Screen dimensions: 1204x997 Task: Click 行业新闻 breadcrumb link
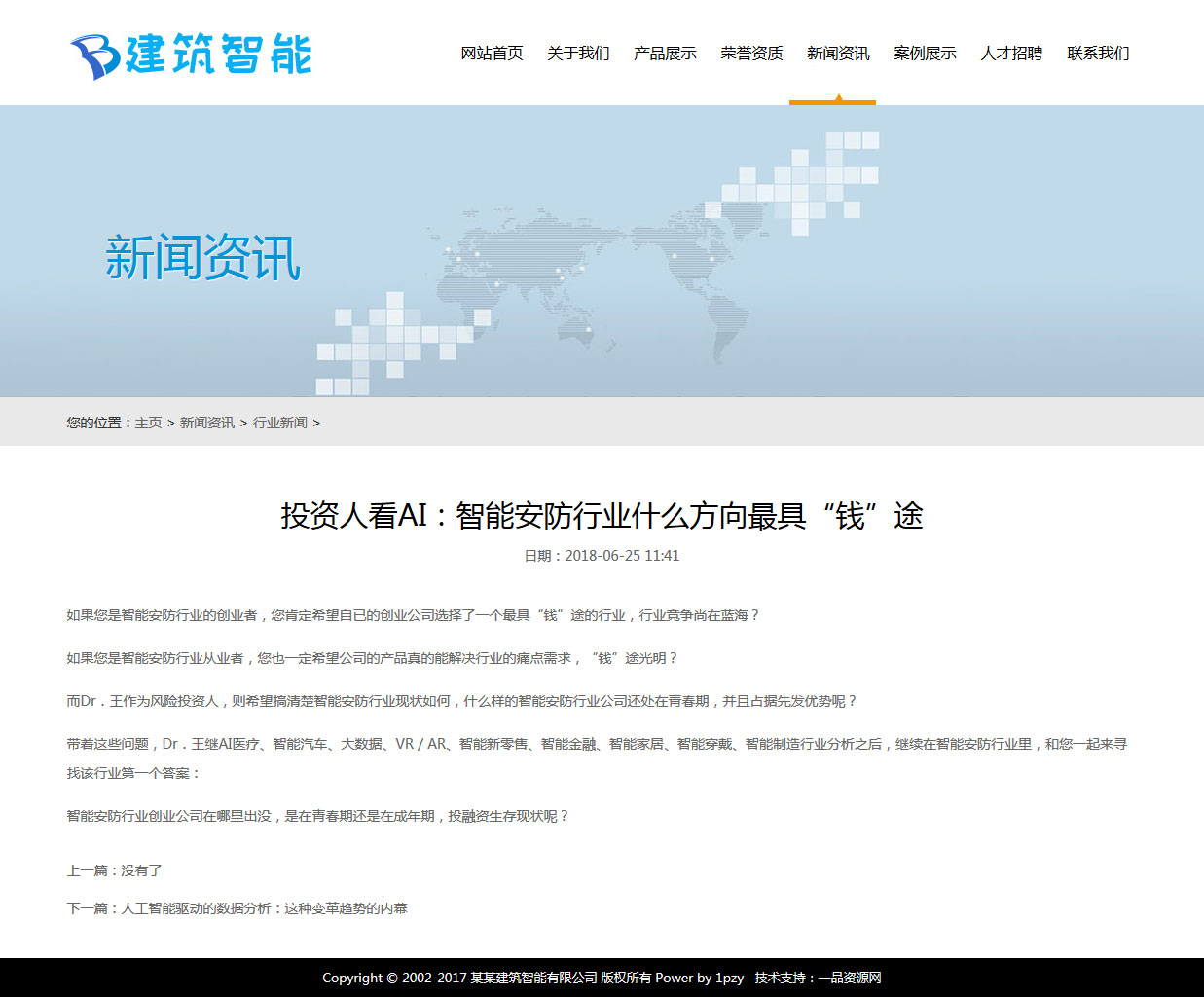coord(280,423)
